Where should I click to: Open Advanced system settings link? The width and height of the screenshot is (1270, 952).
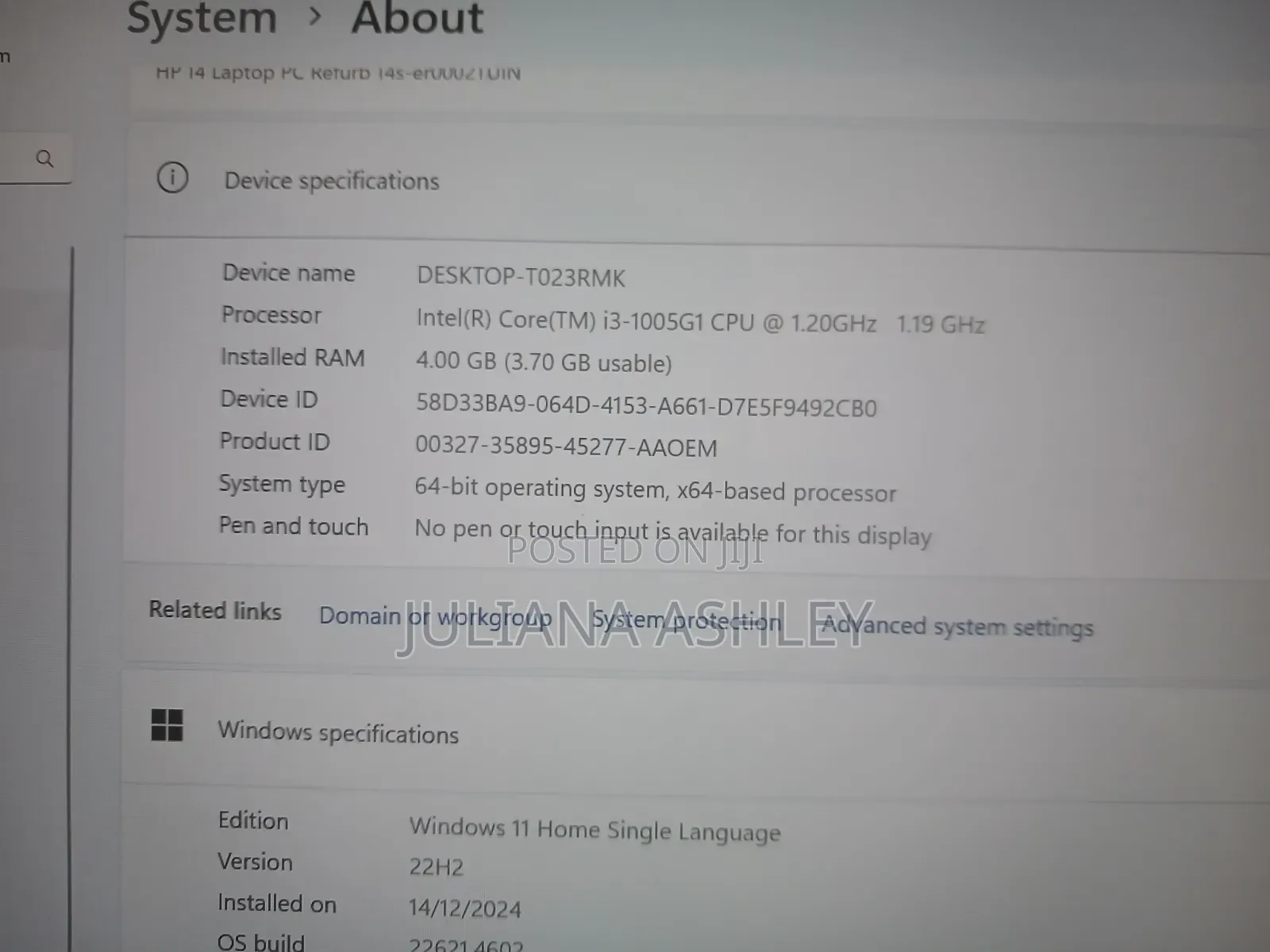(957, 626)
